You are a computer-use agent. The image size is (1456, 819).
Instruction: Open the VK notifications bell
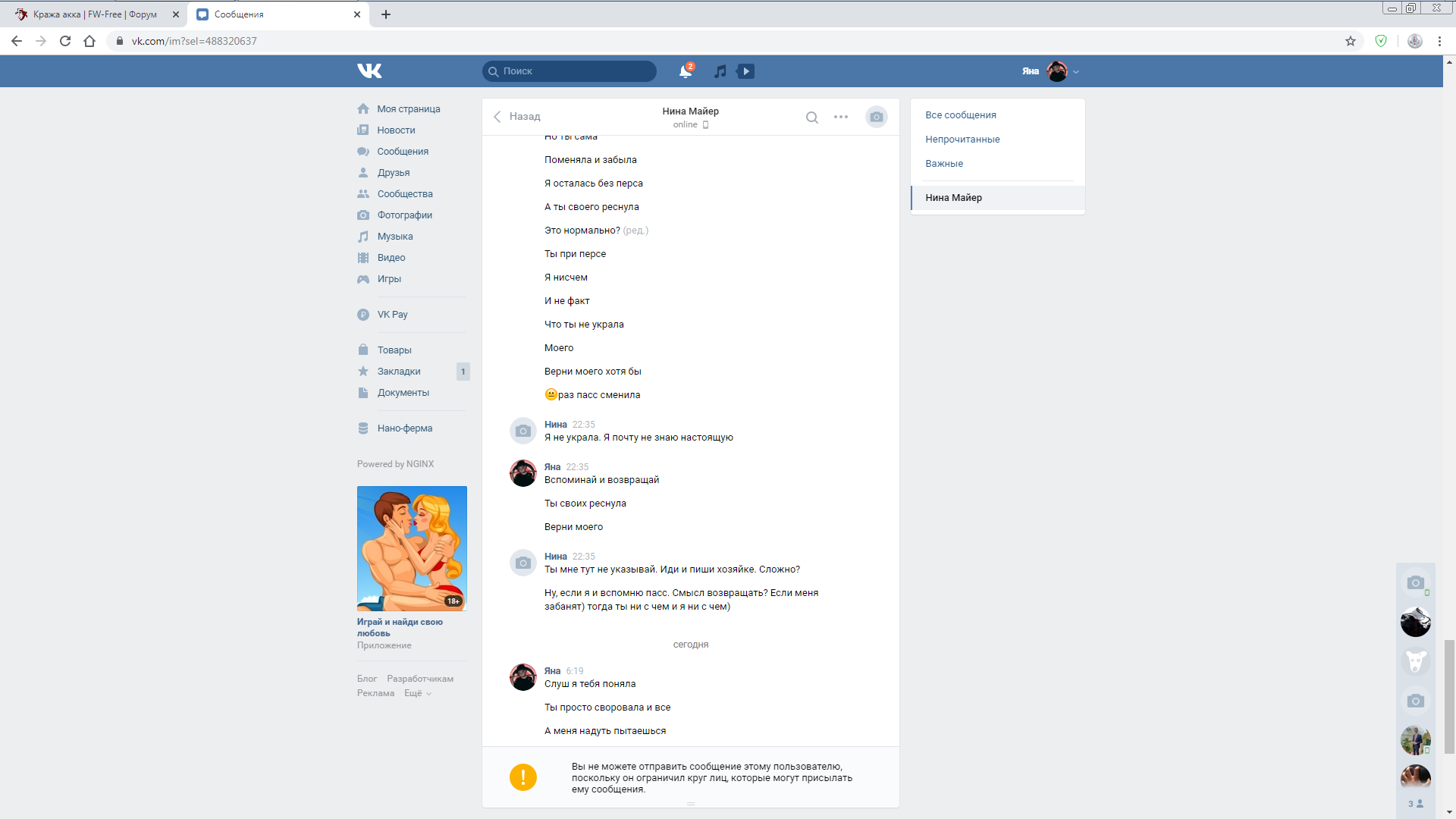click(685, 71)
